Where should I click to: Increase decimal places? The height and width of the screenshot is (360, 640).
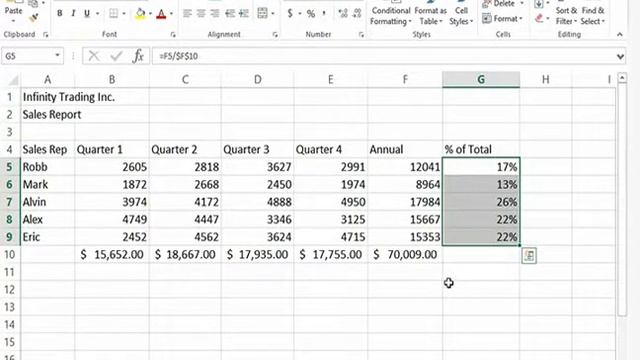[343, 13]
